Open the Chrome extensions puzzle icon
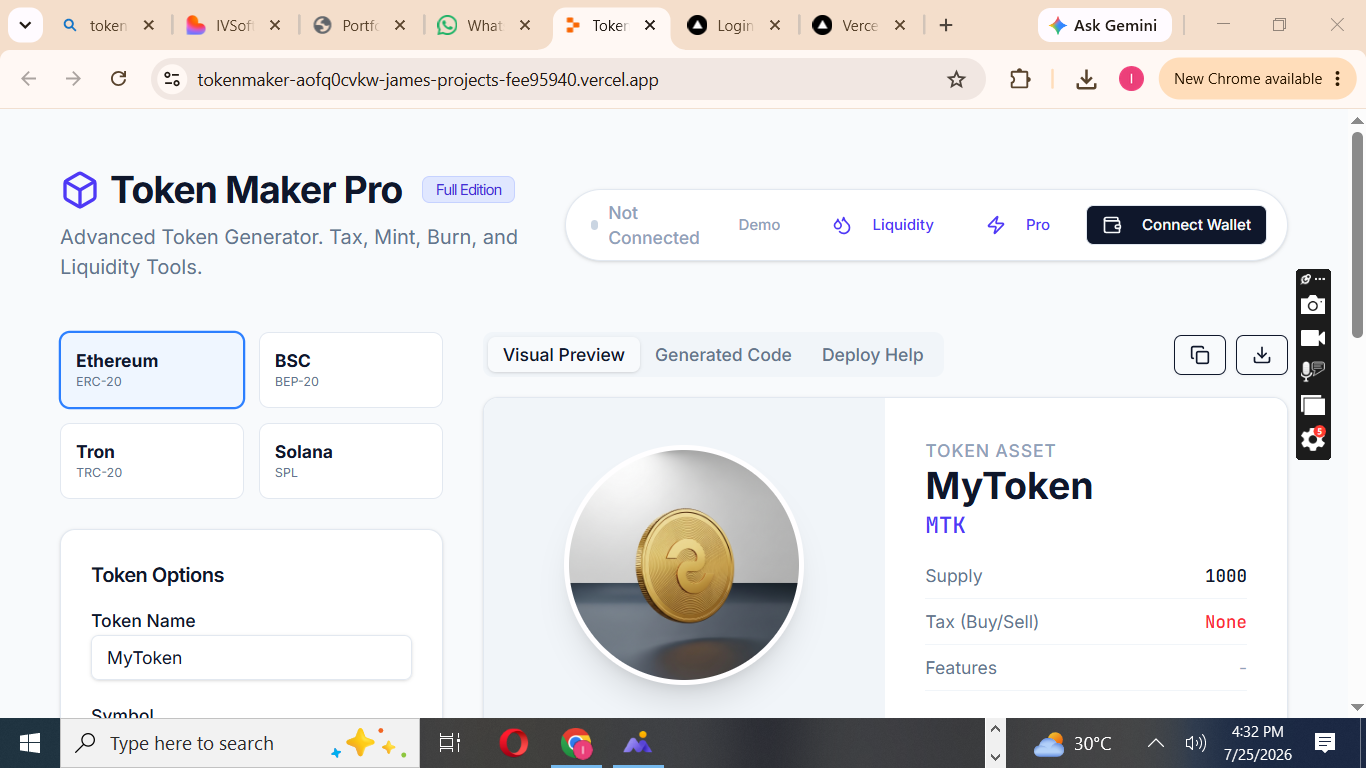The image size is (1366, 768). [1020, 79]
